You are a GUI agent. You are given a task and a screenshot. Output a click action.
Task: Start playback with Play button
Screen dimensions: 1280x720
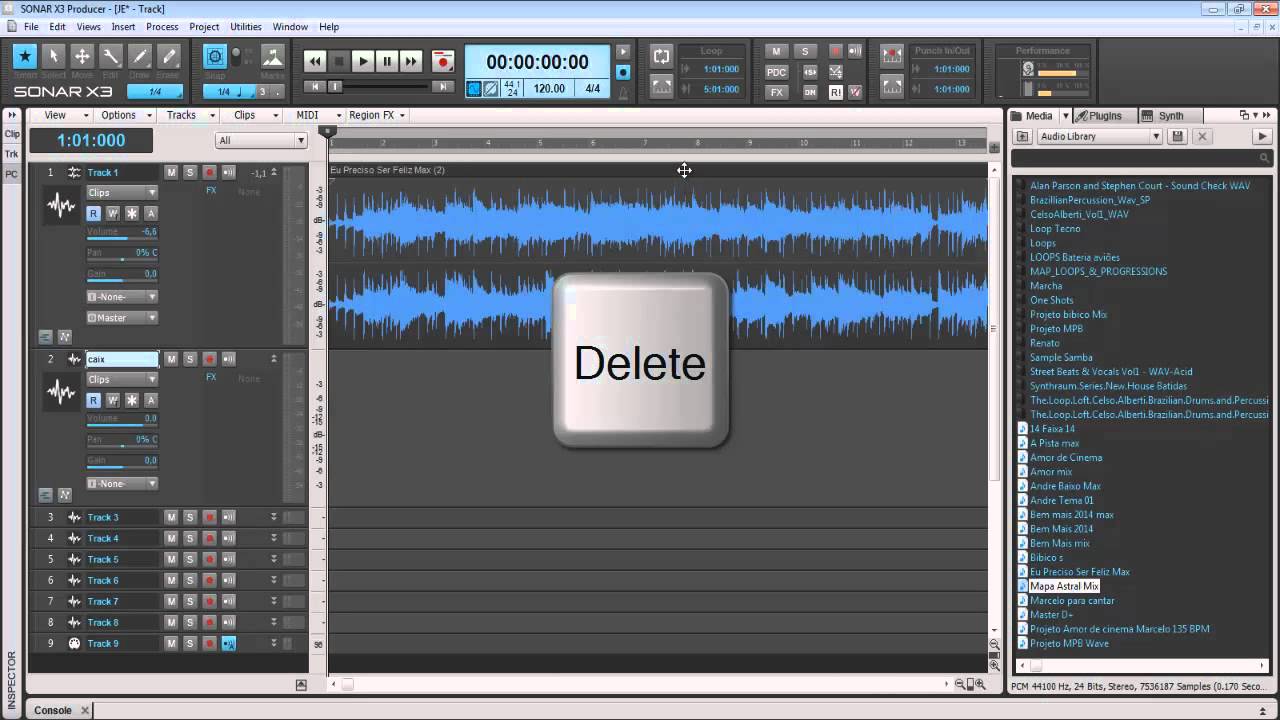pyautogui.click(x=363, y=61)
